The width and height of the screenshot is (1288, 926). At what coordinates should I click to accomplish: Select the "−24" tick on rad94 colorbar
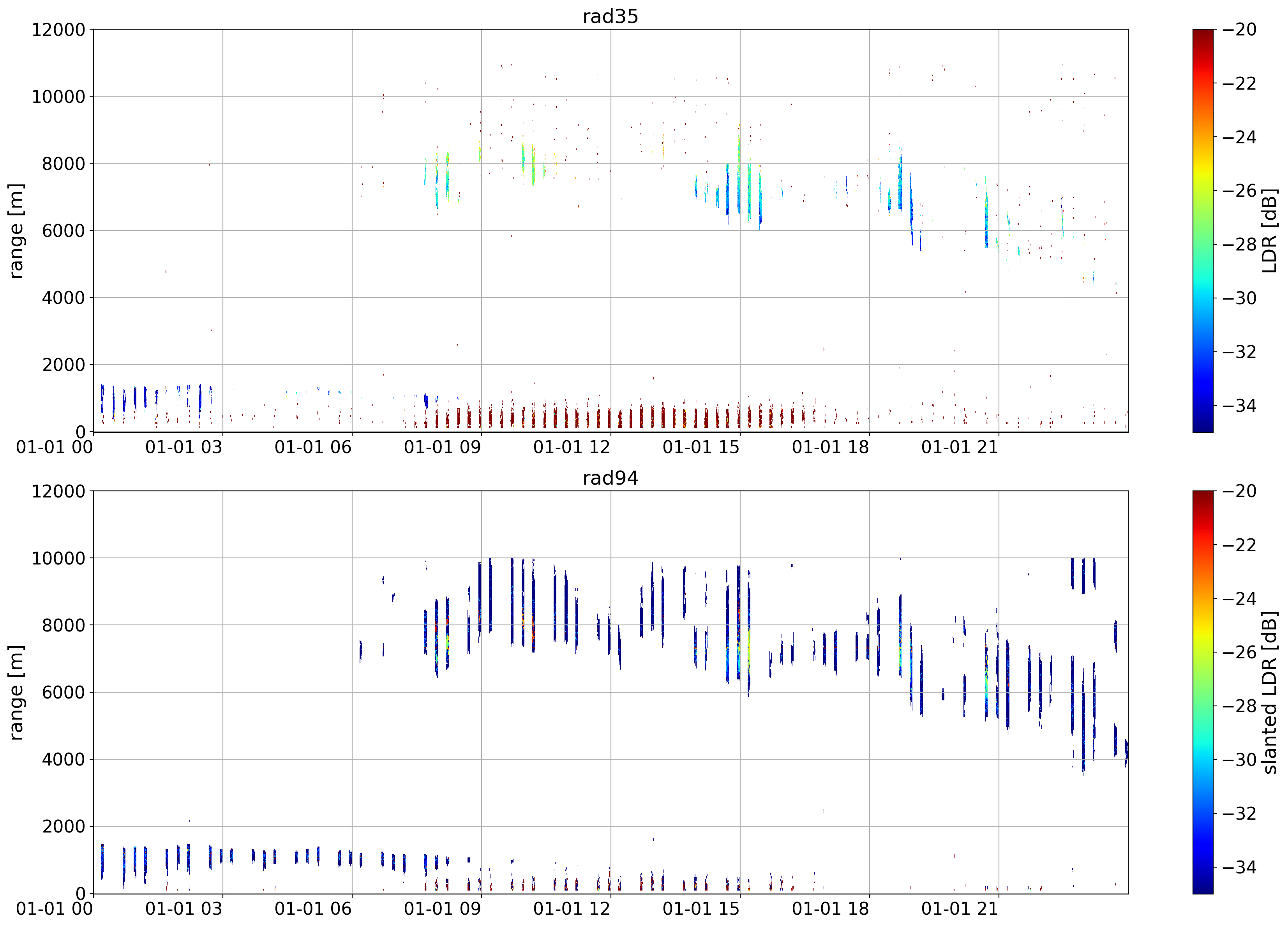(x=1240, y=598)
